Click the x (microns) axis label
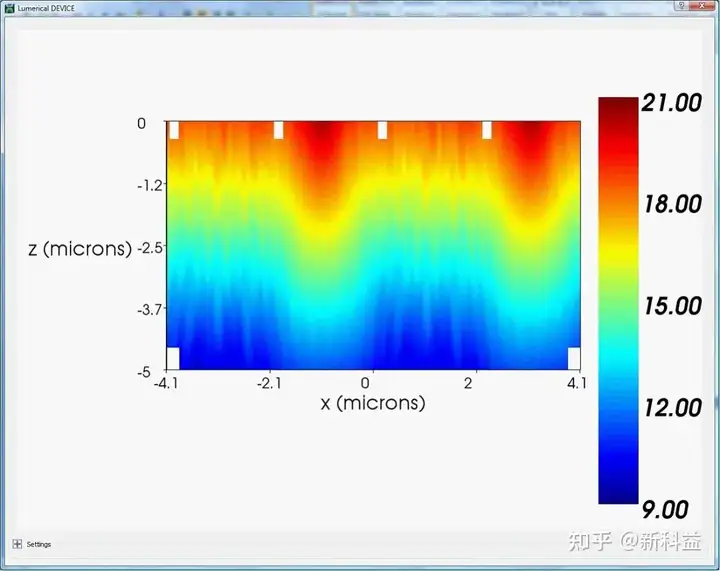Viewport: 720px width, 571px height. click(372, 403)
